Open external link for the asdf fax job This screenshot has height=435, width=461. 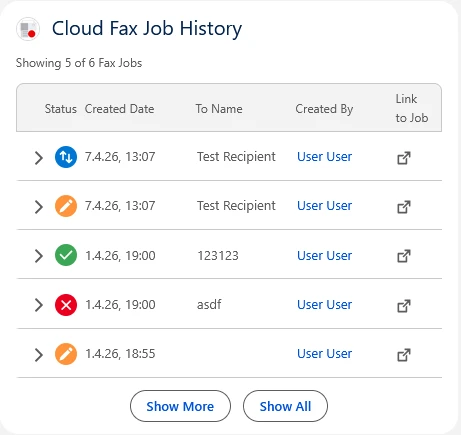[x=404, y=306]
